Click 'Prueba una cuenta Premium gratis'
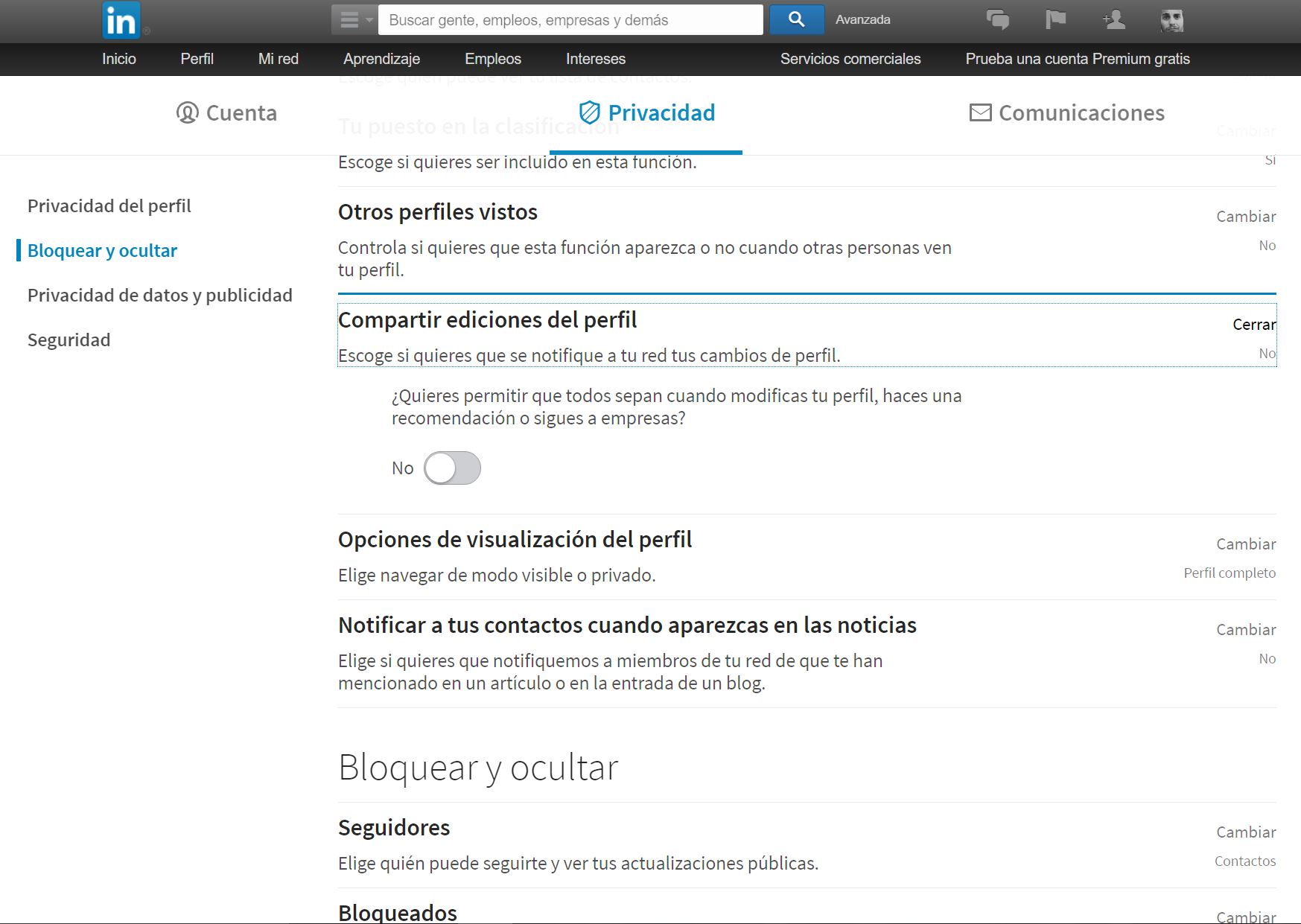The width and height of the screenshot is (1301, 924). [x=1078, y=59]
